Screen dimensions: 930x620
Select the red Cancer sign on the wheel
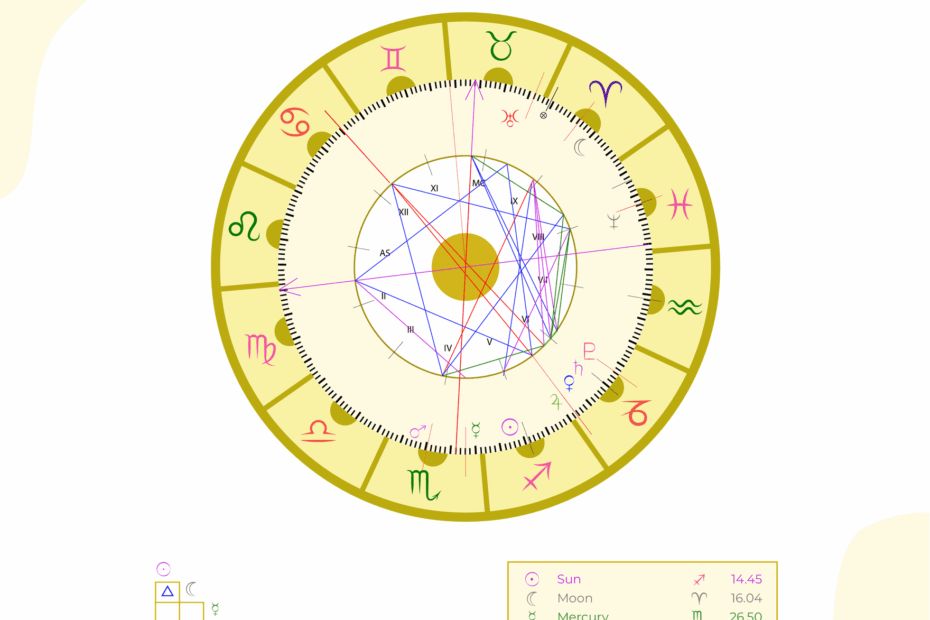[x=295, y=122]
